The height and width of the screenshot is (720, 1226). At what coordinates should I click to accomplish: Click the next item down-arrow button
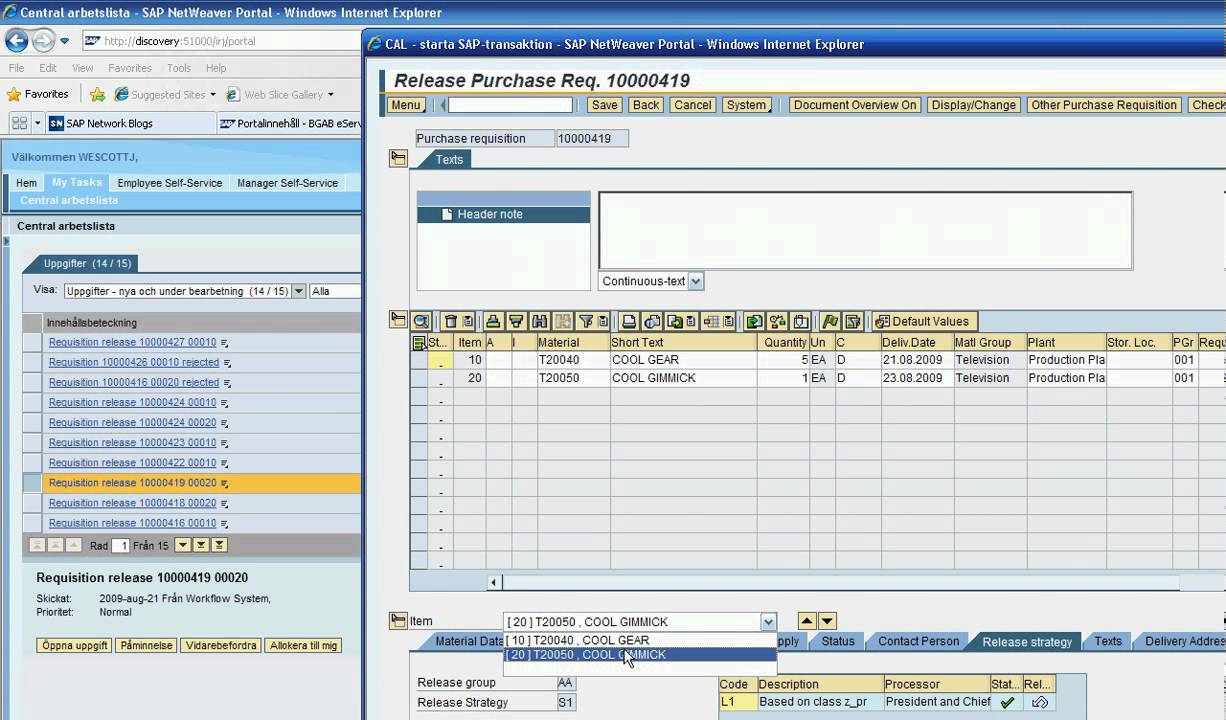coord(827,621)
